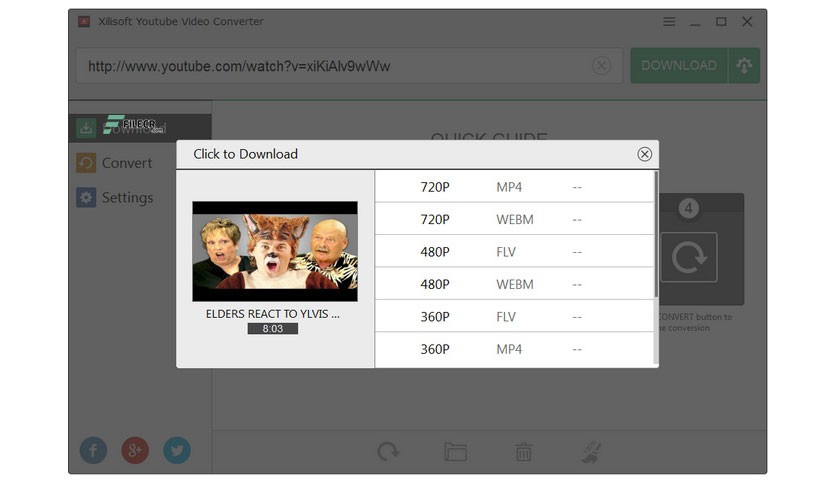Choose the 480P WEBM download option
The image size is (836, 484).
(x=514, y=284)
